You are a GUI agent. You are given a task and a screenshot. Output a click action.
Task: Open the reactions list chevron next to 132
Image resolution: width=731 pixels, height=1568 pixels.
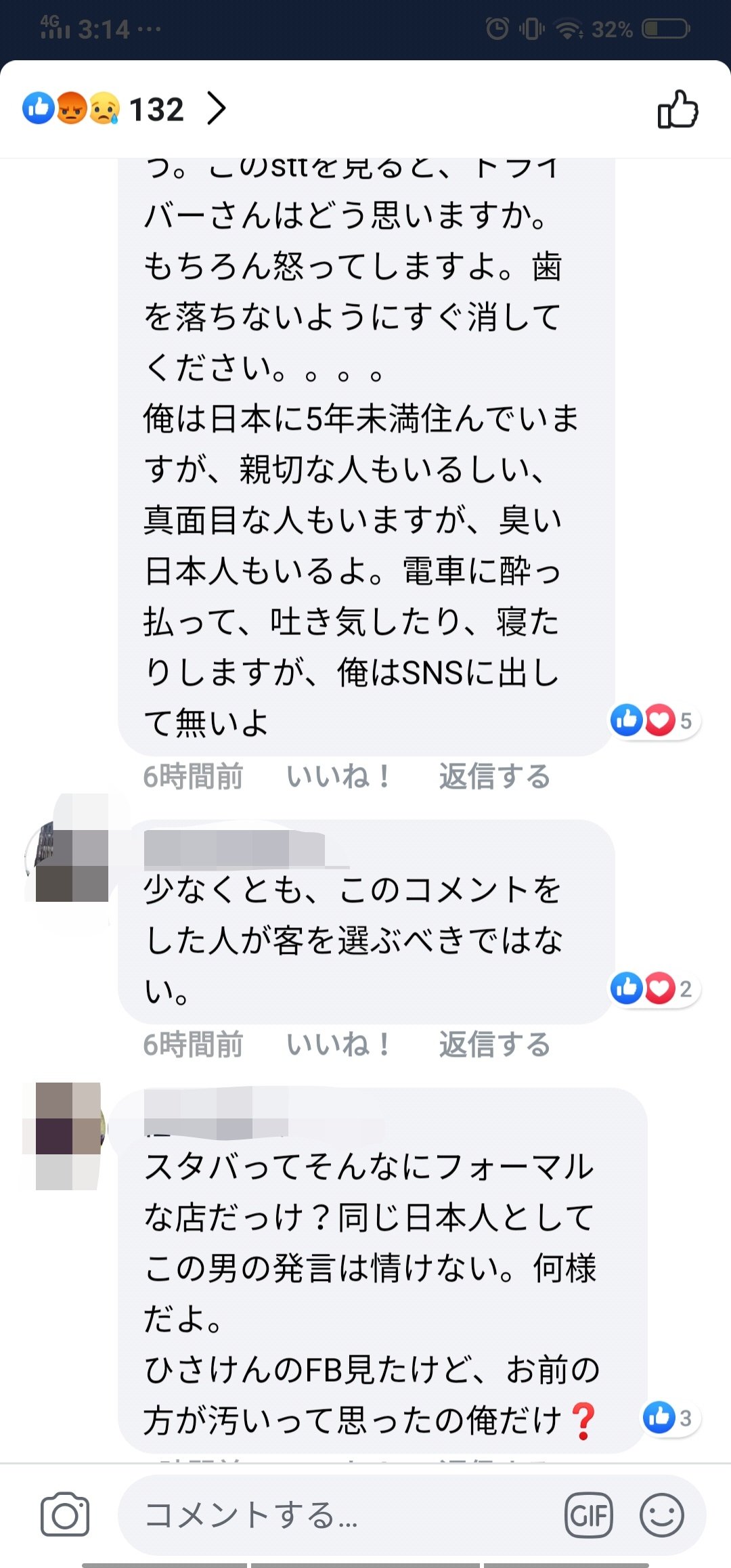click(x=216, y=108)
